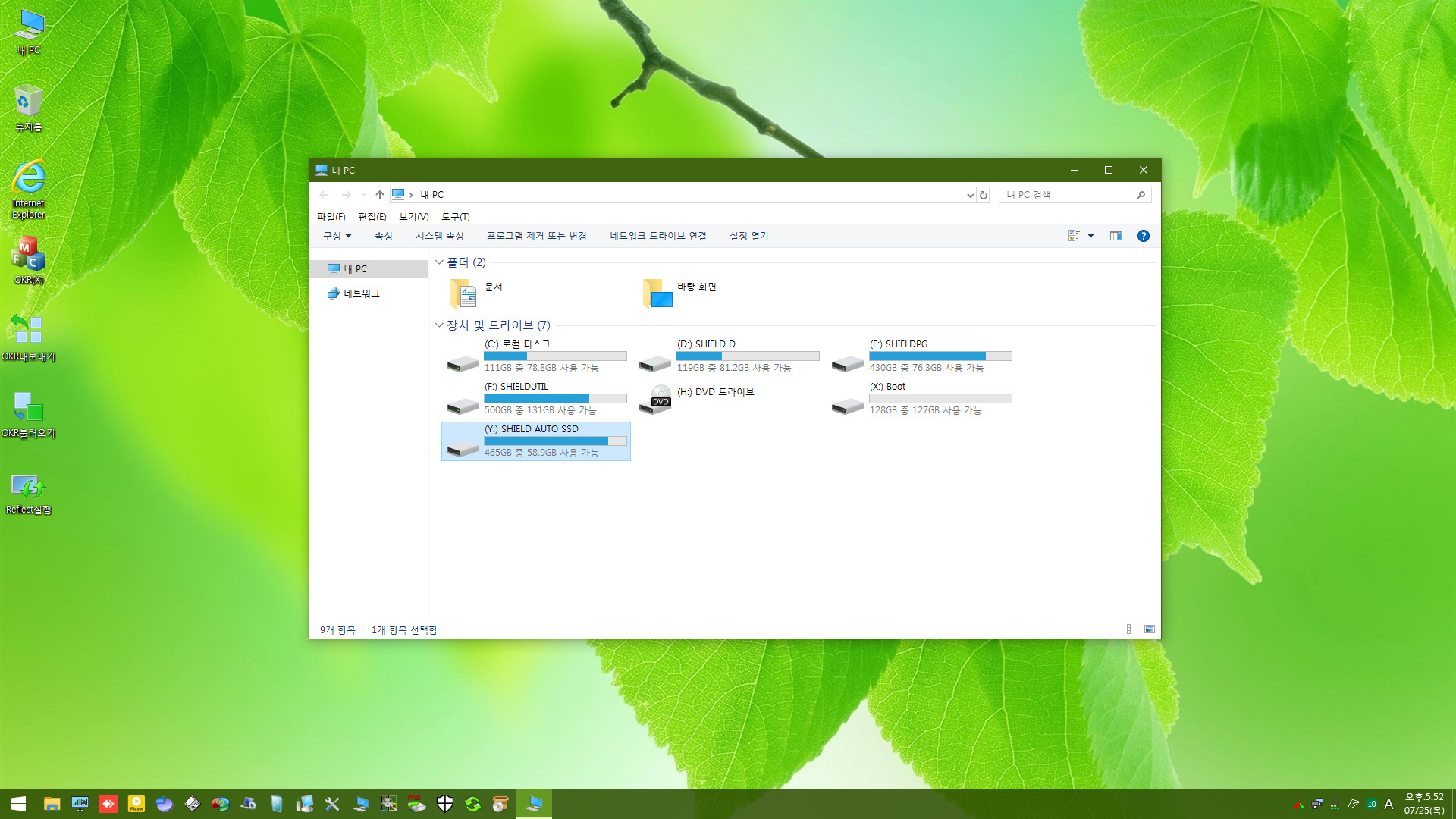Open the recent locations dropdown arrow
Viewport: 1456px width, 819px height.
(x=364, y=195)
